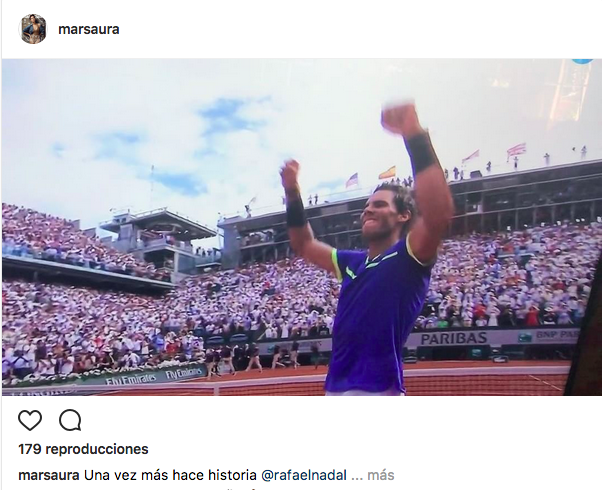Open marsaura's circular profile picture
602x490 pixels.
[33, 29]
